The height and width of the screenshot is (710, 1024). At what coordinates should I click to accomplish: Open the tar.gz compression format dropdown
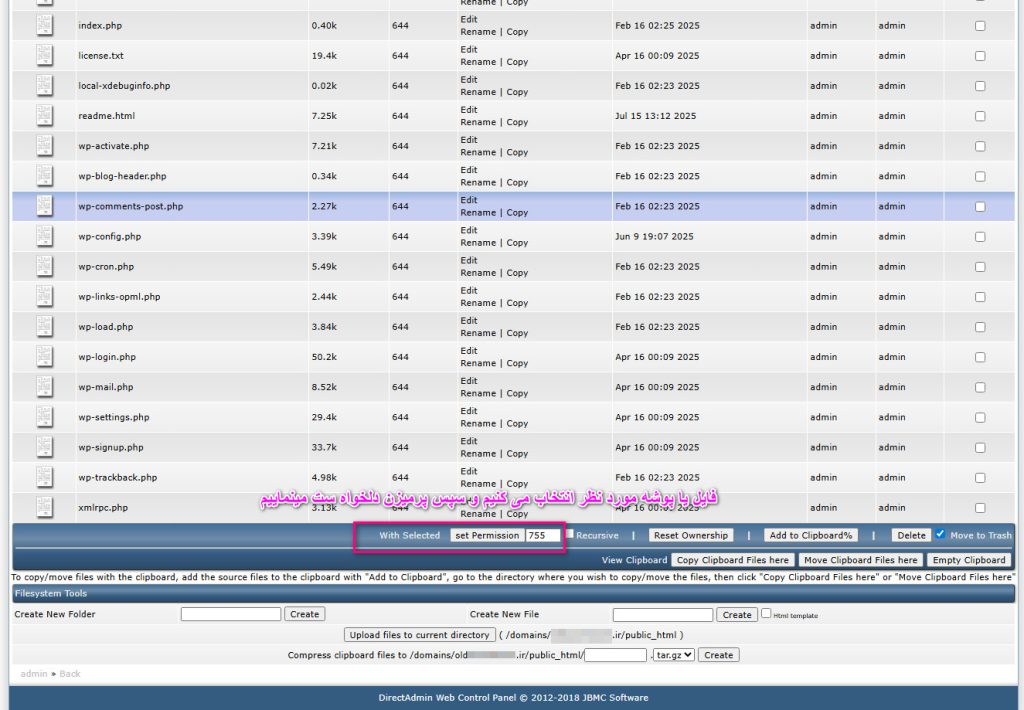coord(674,655)
